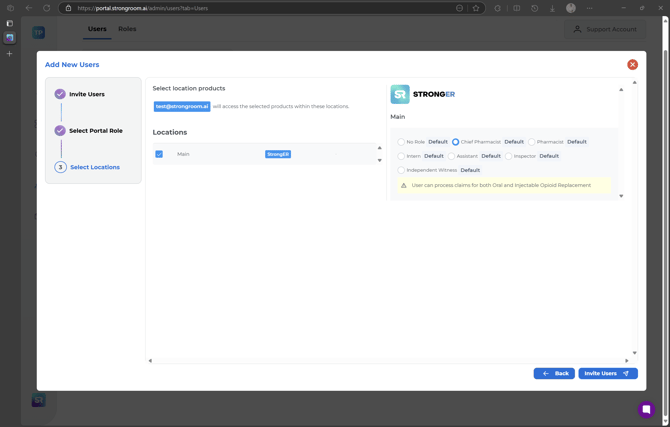The image size is (670, 427).
Task: Select the Pharmacist role radio button
Action: pos(532,142)
